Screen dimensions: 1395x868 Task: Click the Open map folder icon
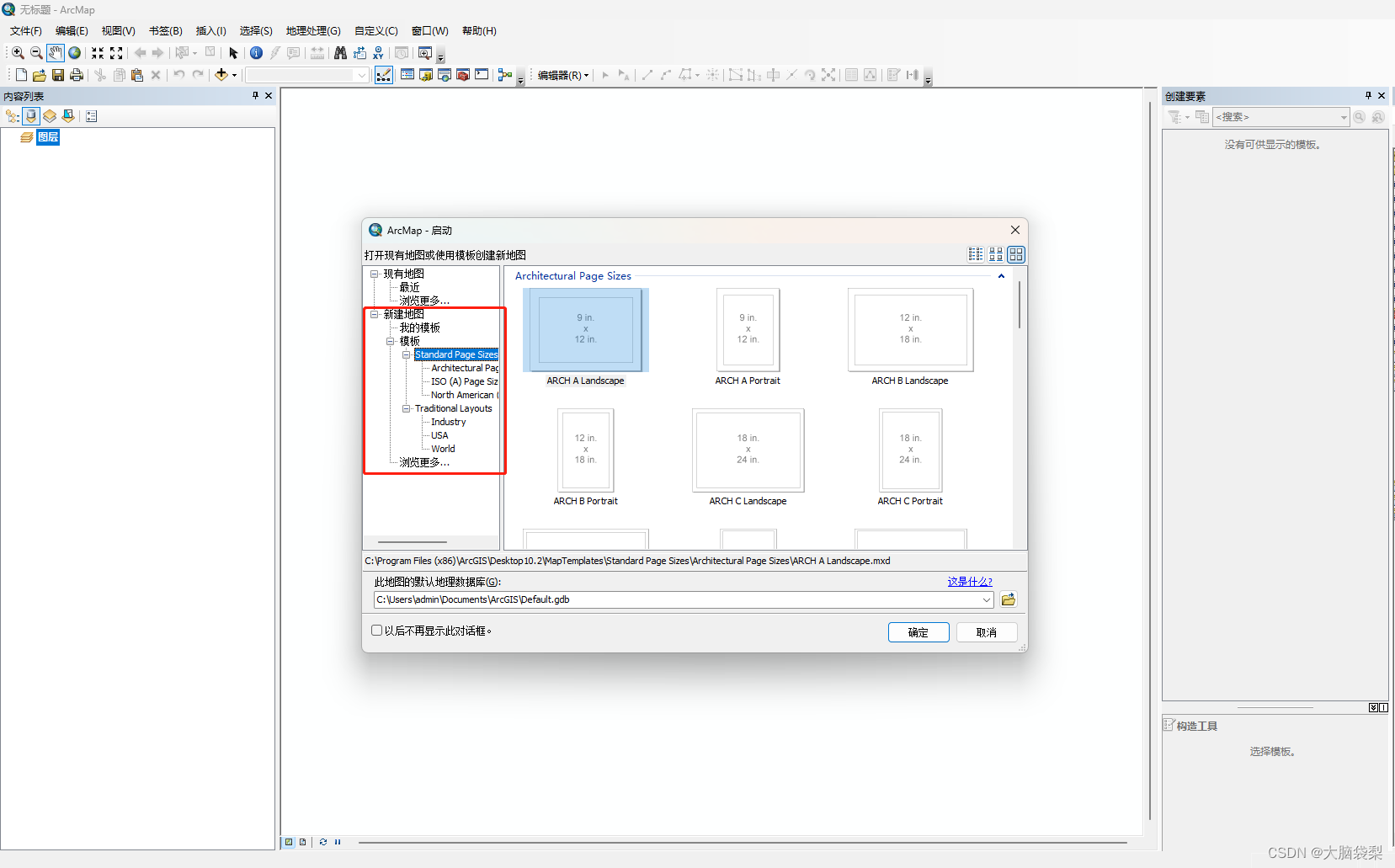40,75
